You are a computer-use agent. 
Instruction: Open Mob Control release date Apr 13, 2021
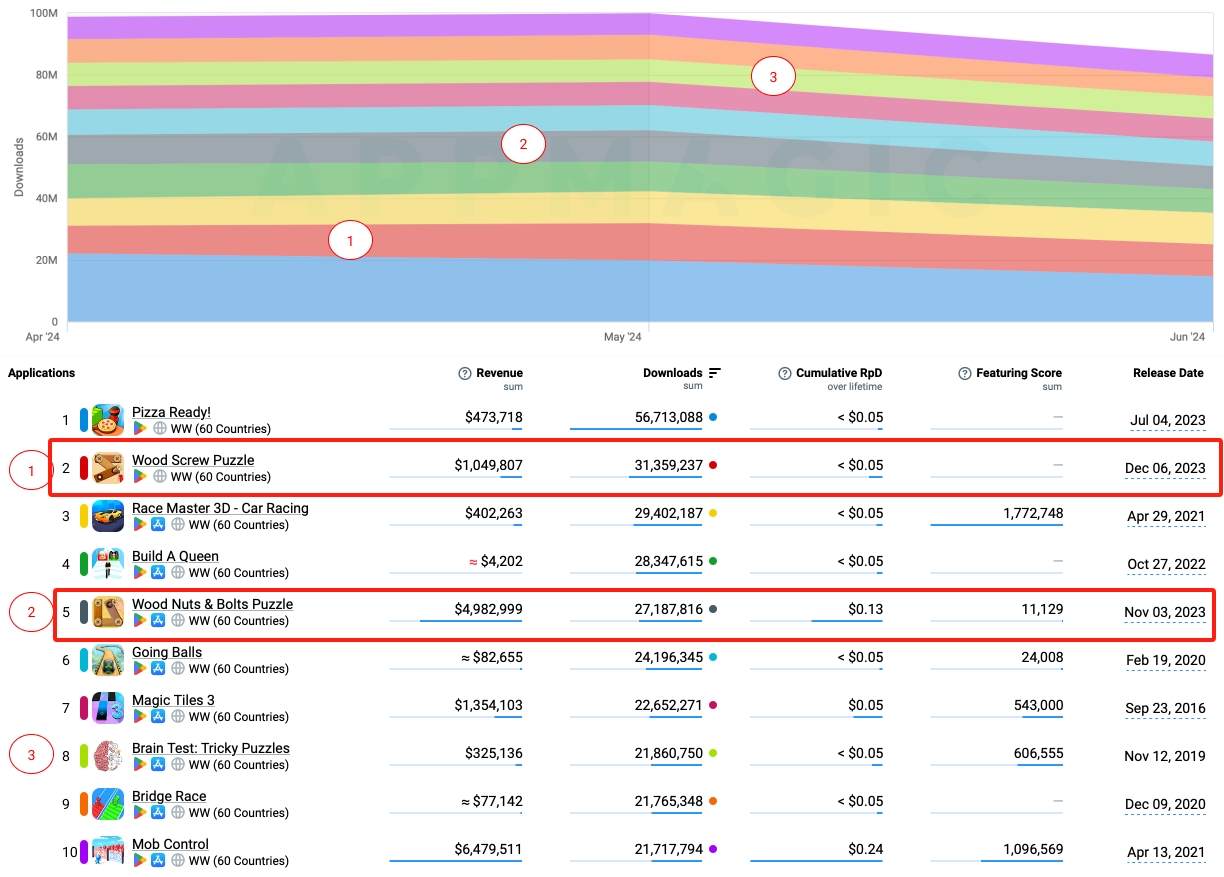tap(1165, 853)
